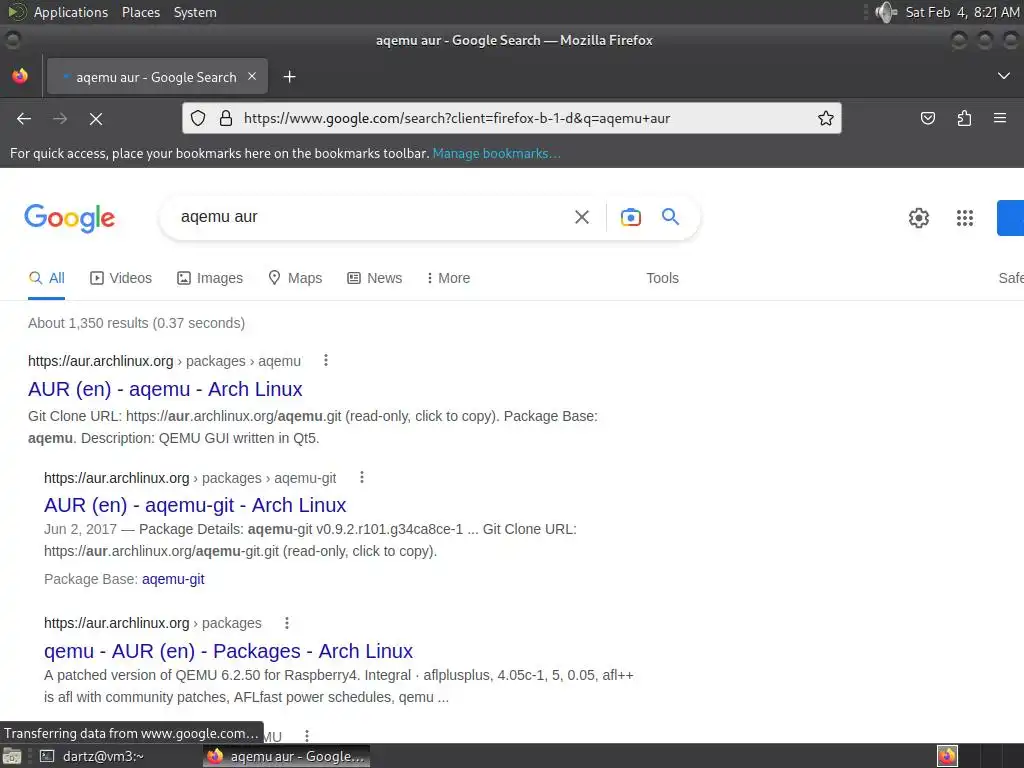Open the Firefox extensions menu

[x=964, y=118]
